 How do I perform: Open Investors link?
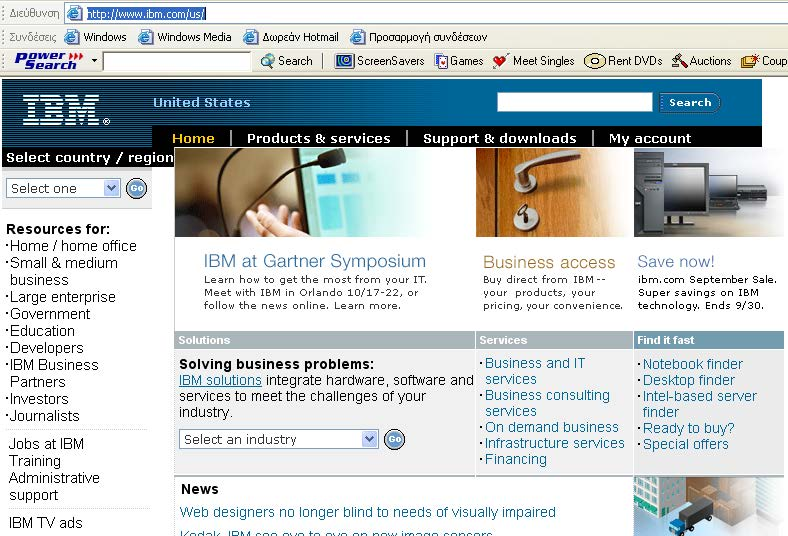point(39,399)
